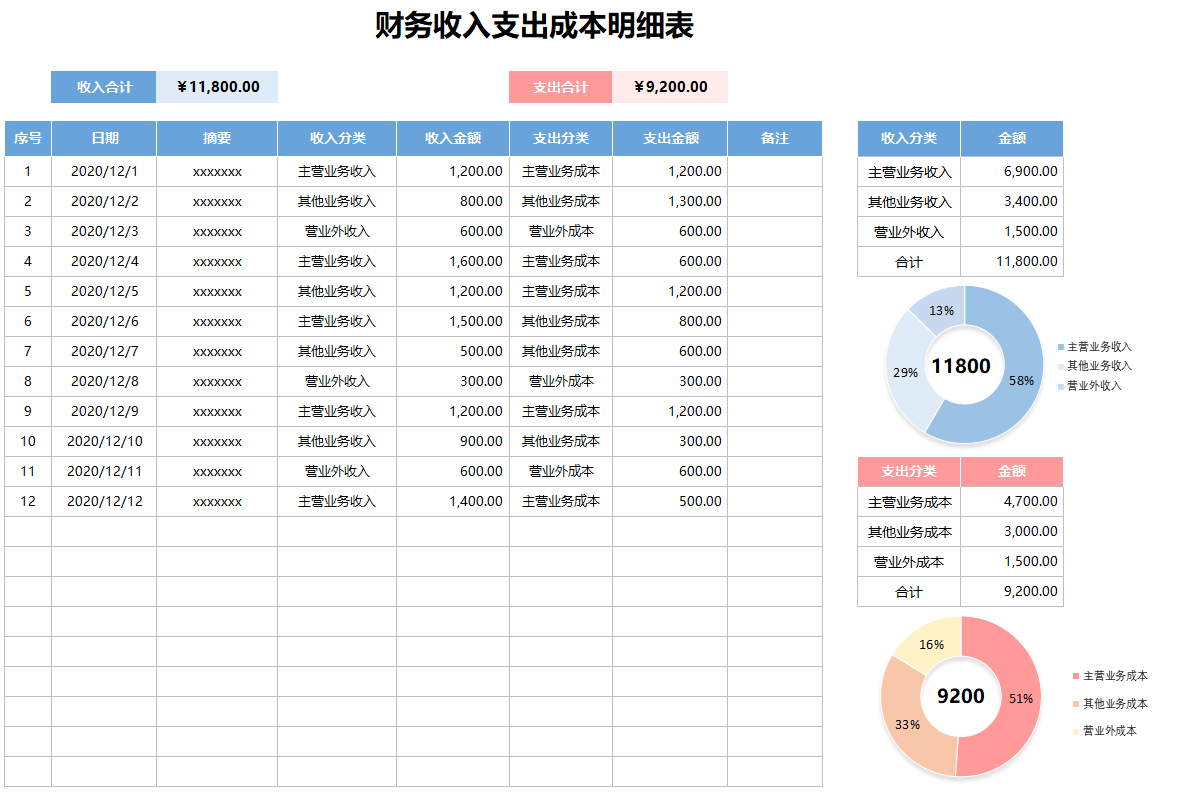This screenshot has width=1180, height=793.
Task: Select the 收入合计 amount ¥11,800.00
Action: (x=217, y=87)
